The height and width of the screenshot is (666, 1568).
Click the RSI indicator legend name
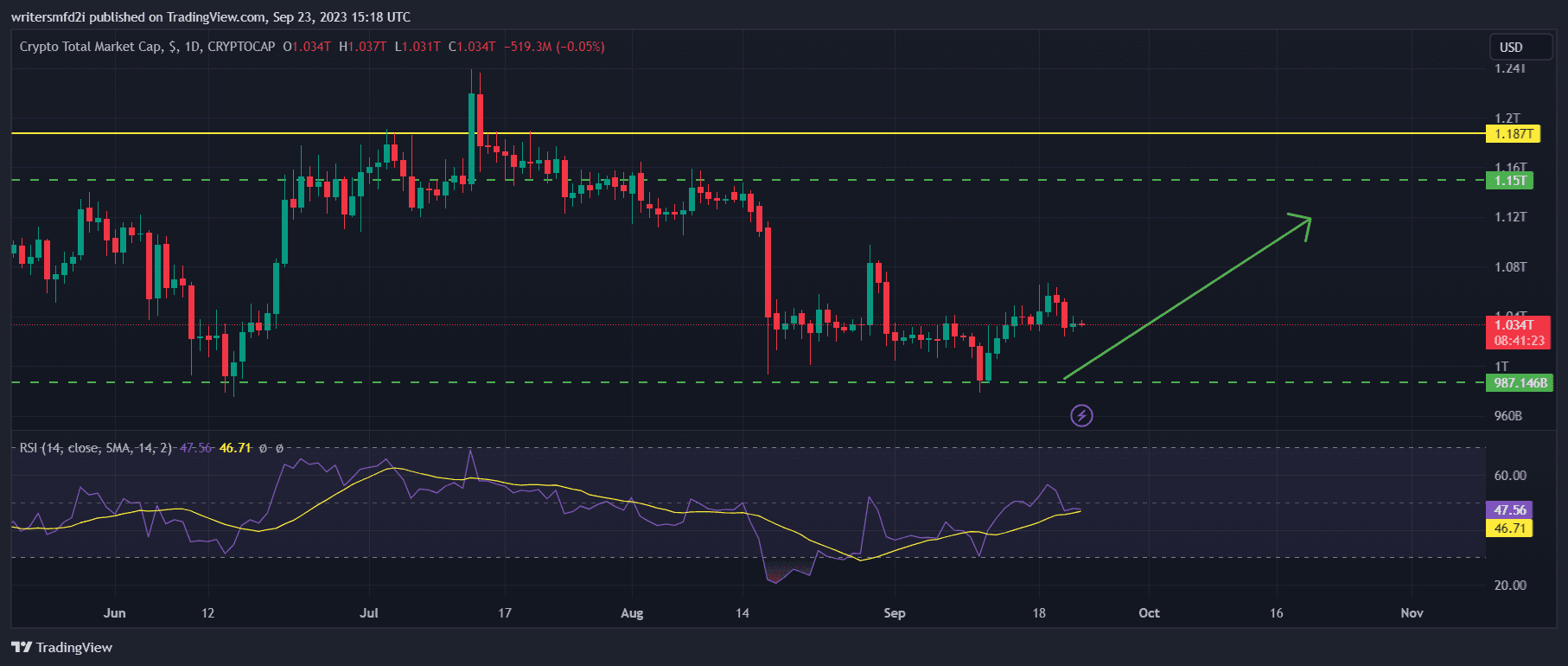pyautogui.click(x=29, y=448)
